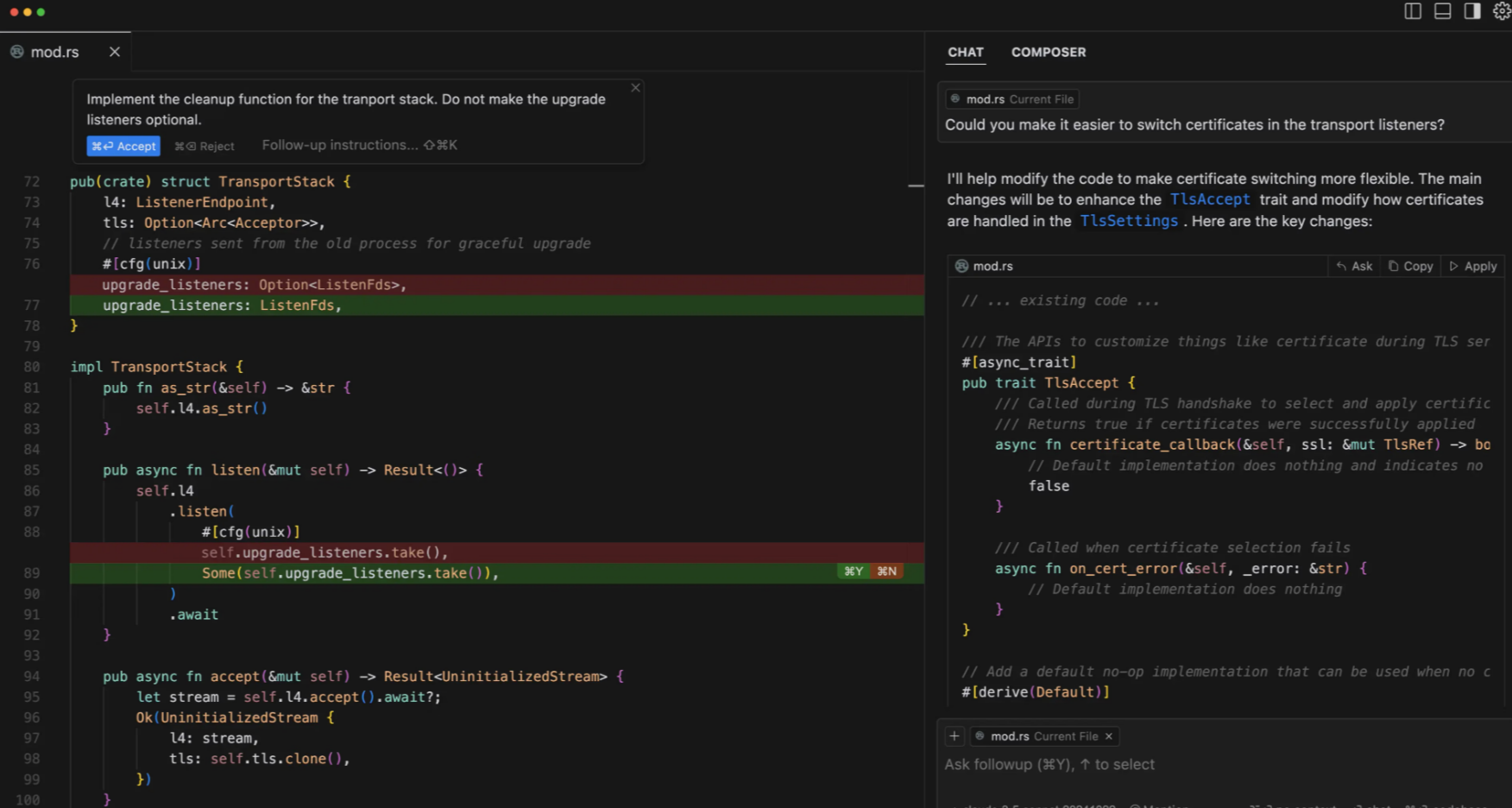Image resolution: width=1512 pixels, height=808 pixels.
Task: Add context with the plus icon
Action: click(954, 736)
